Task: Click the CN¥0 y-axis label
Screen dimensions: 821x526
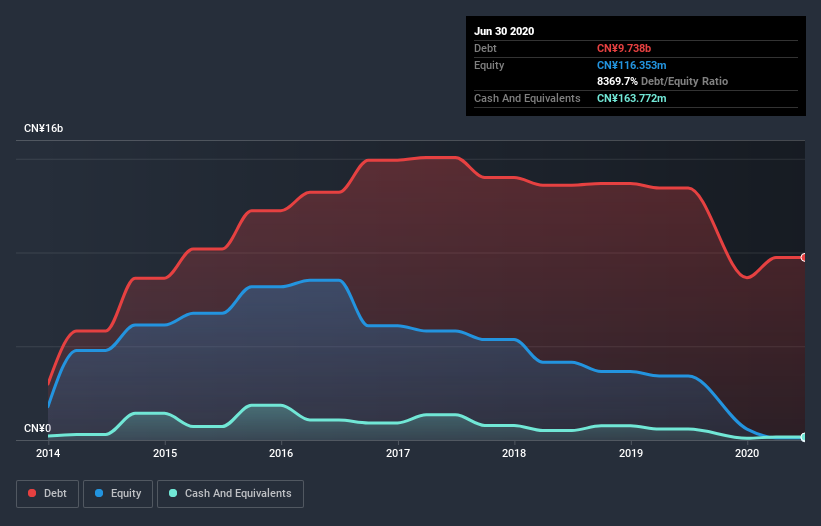Action: (x=38, y=428)
